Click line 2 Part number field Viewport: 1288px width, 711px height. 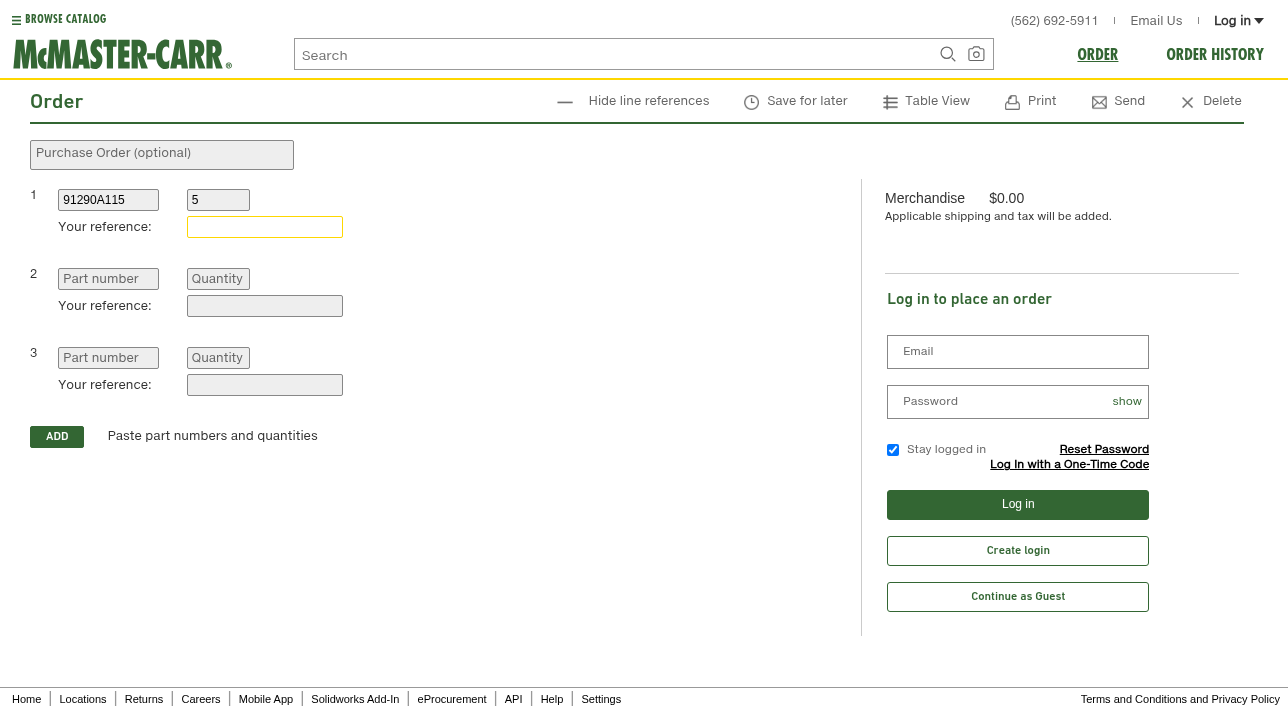[x=108, y=279]
